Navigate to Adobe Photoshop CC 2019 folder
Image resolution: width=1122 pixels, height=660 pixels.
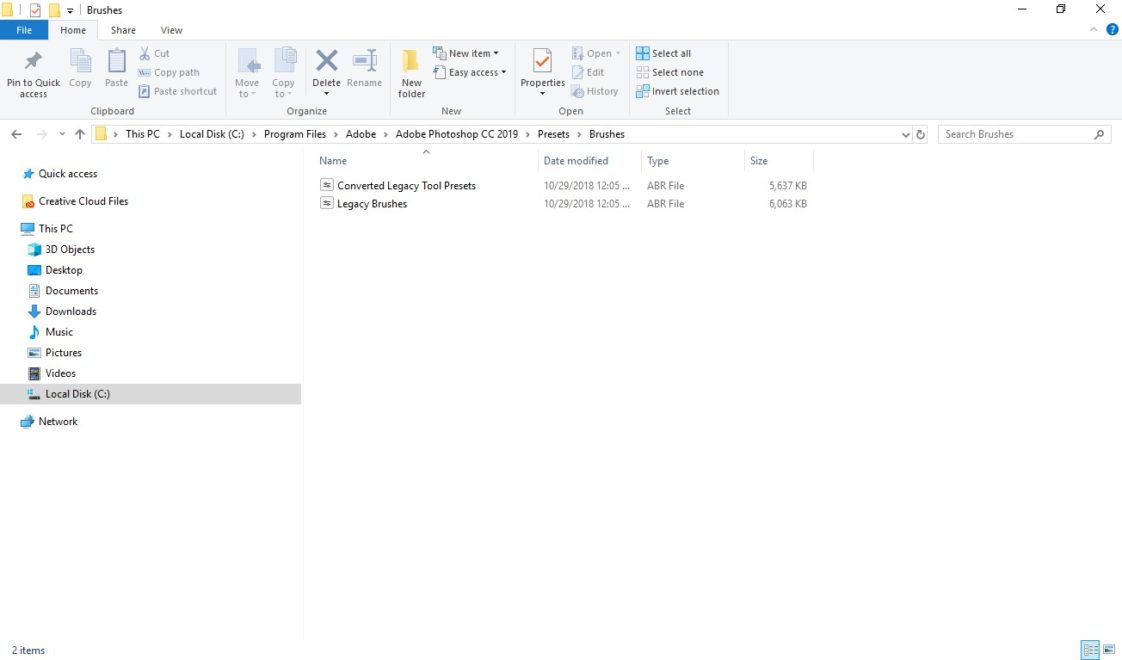[x=455, y=133]
